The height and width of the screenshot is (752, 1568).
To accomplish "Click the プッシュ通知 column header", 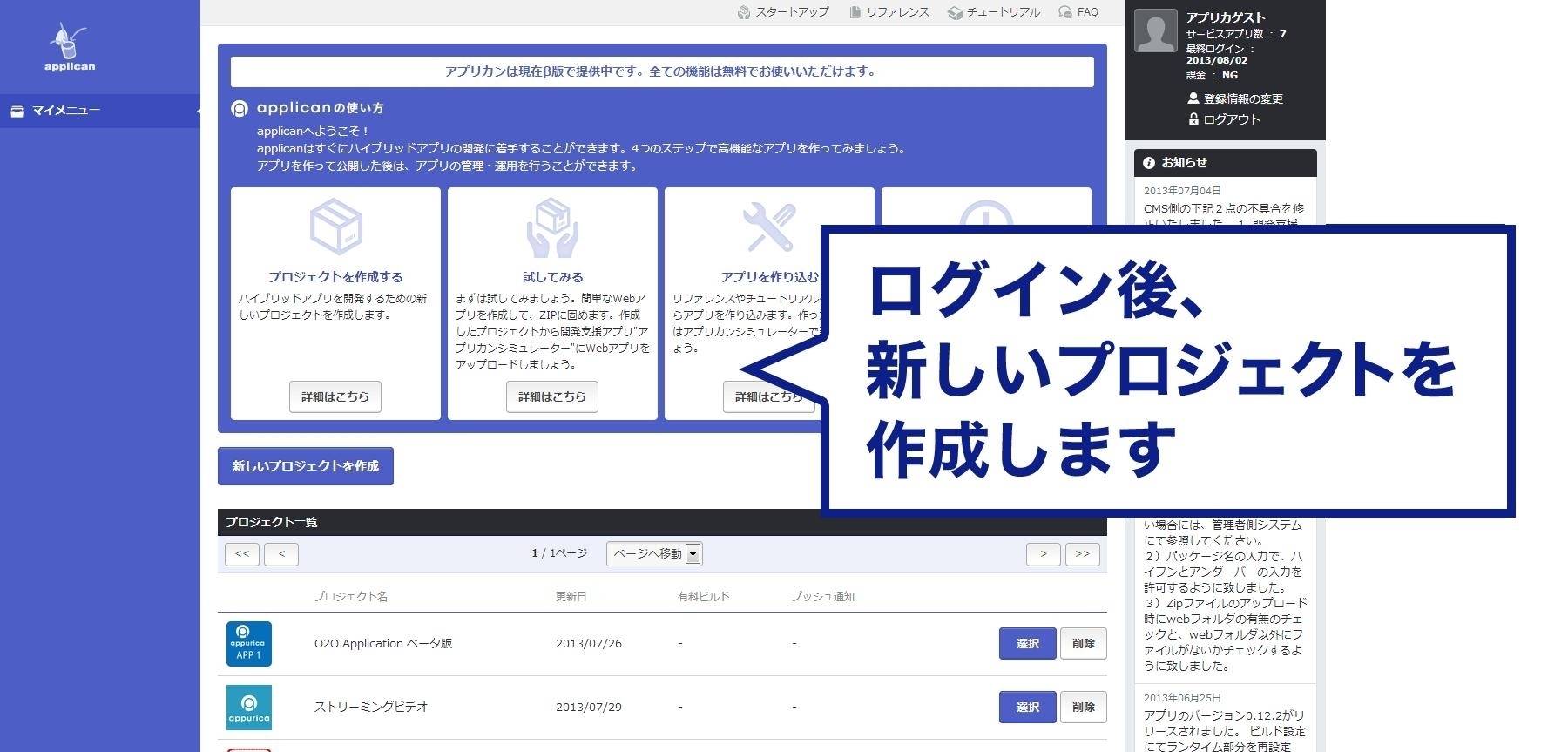I will click(x=822, y=597).
